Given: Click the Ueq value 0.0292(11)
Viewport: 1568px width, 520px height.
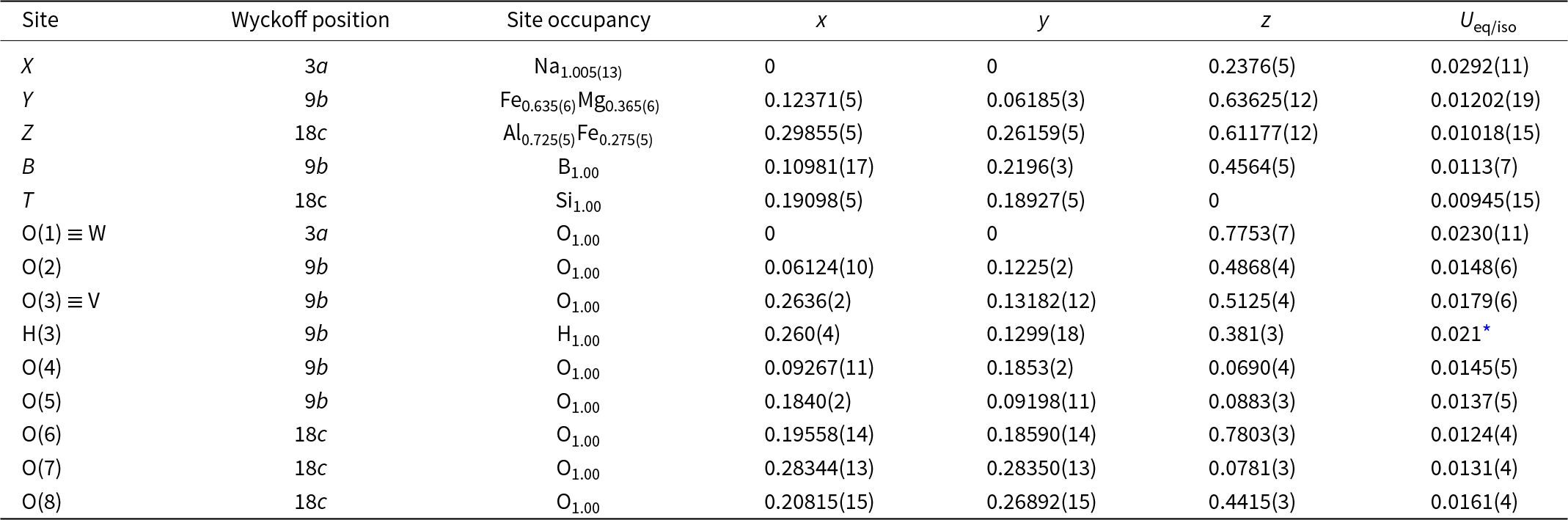Looking at the screenshot, I should point(1479,66).
